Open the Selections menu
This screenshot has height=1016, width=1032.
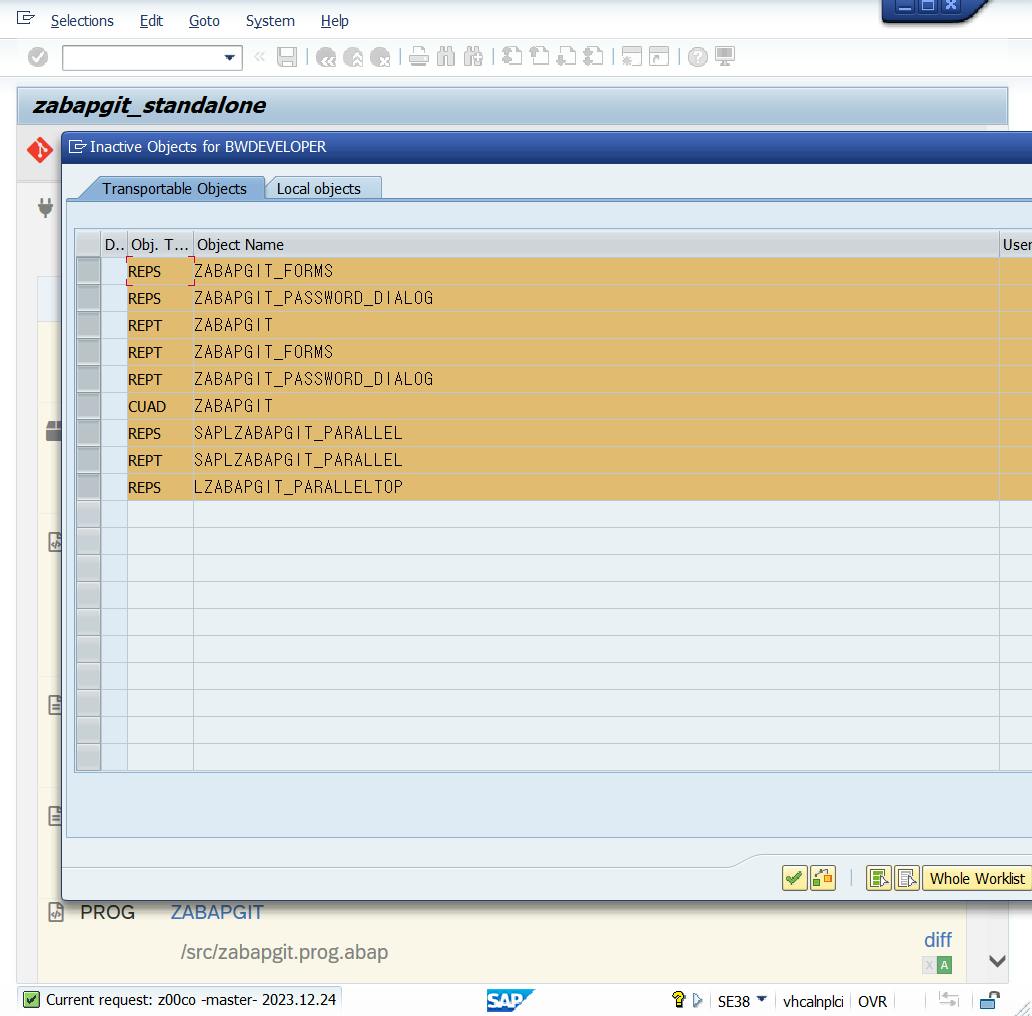[82, 21]
